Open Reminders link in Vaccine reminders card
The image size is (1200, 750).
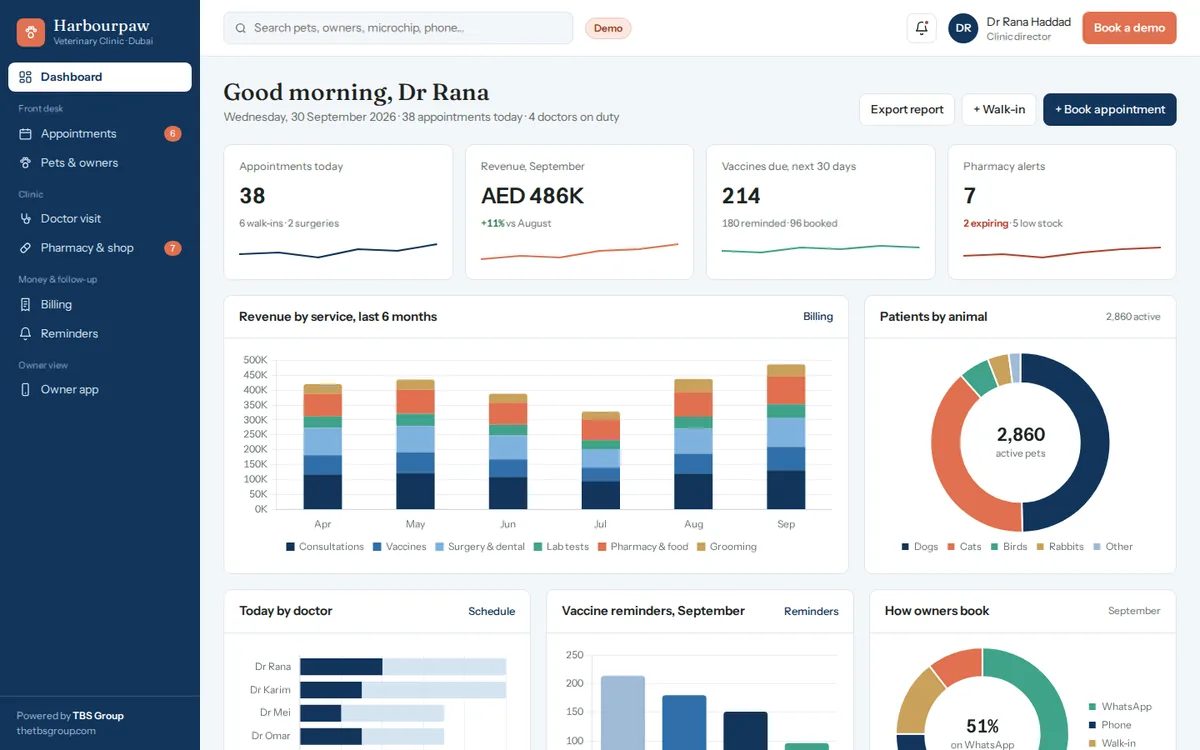pos(811,611)
